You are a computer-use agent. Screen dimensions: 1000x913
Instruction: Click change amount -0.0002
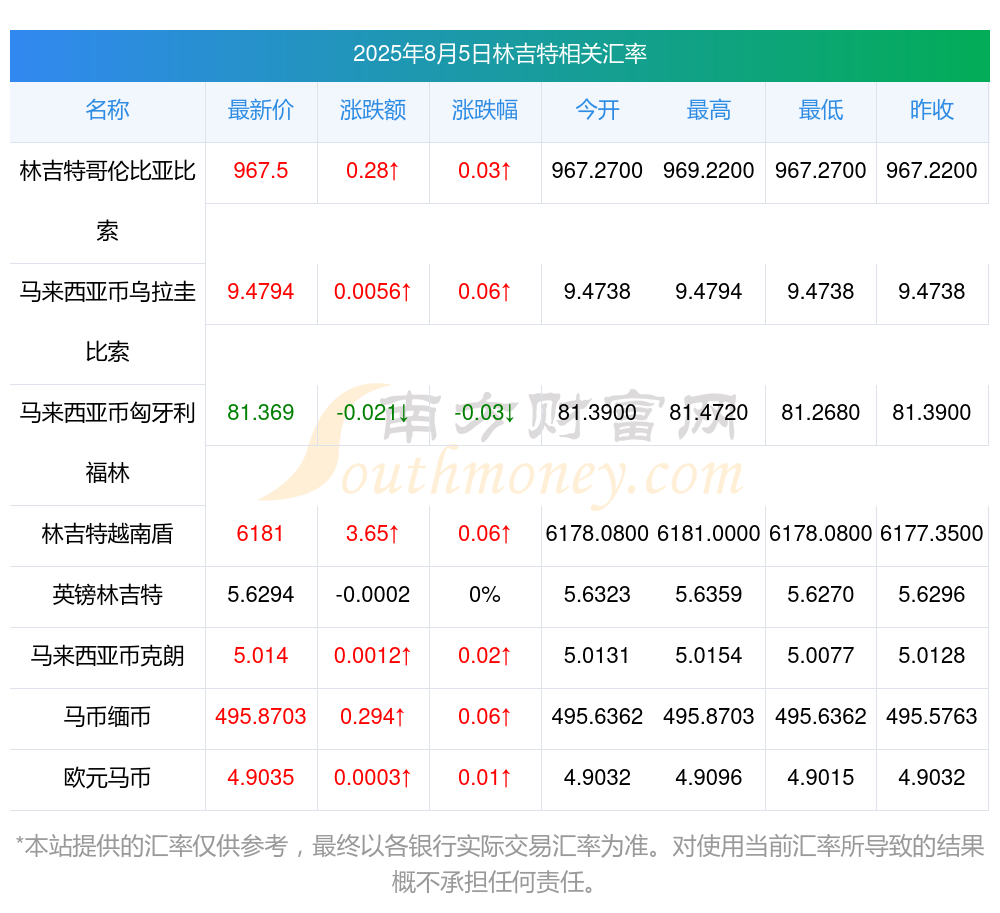(372, 595)
